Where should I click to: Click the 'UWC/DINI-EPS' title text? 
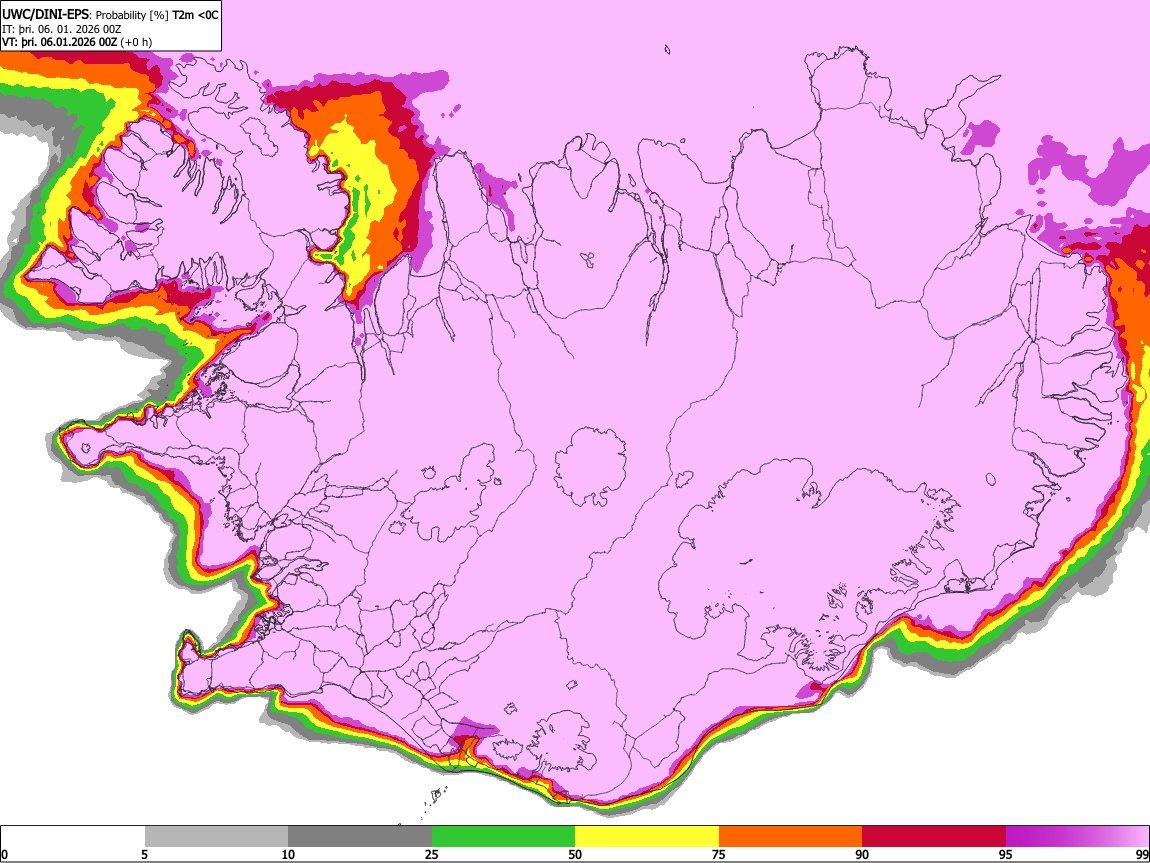45,15
